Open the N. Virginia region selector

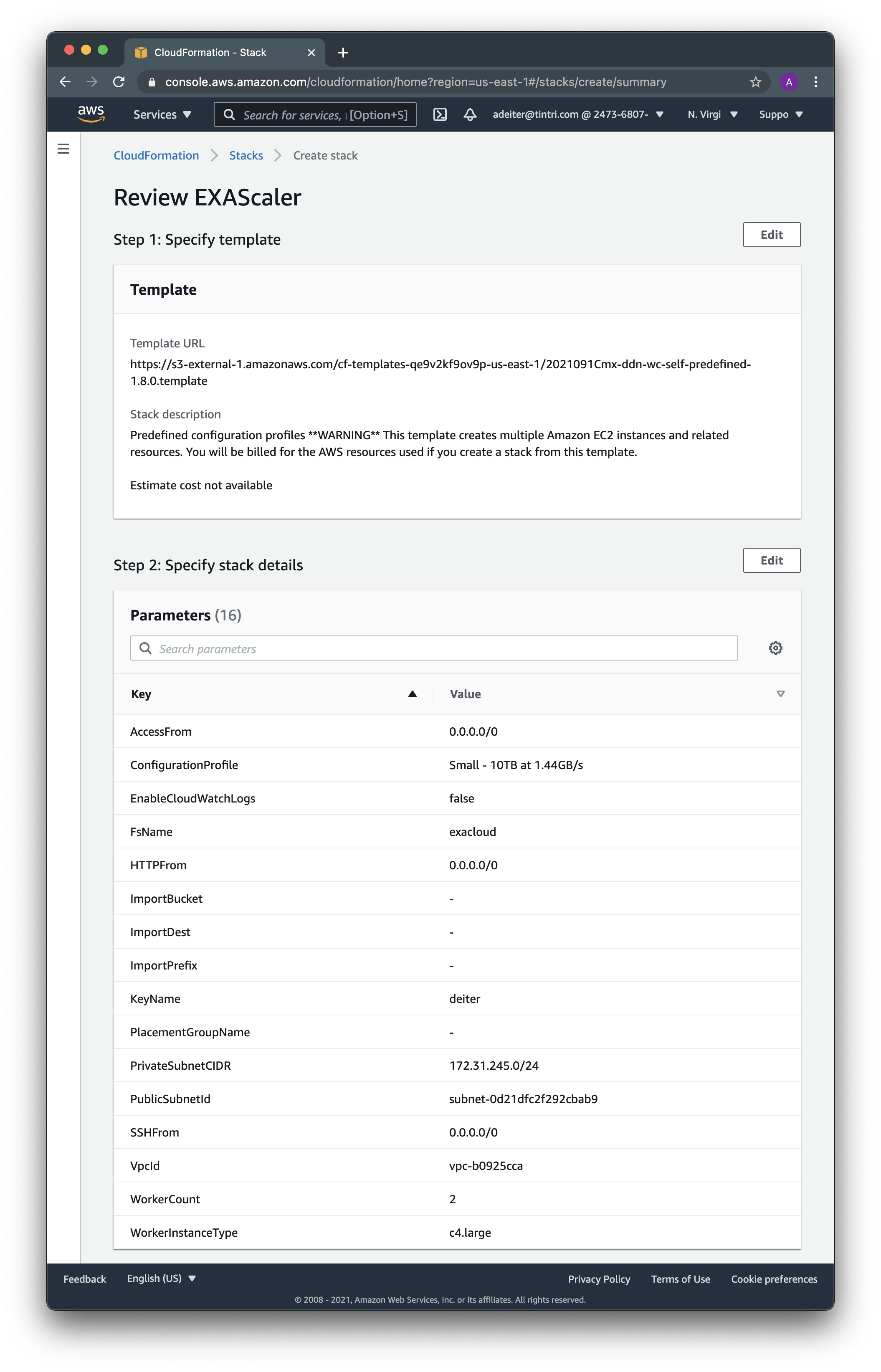[x=711, y=114]
